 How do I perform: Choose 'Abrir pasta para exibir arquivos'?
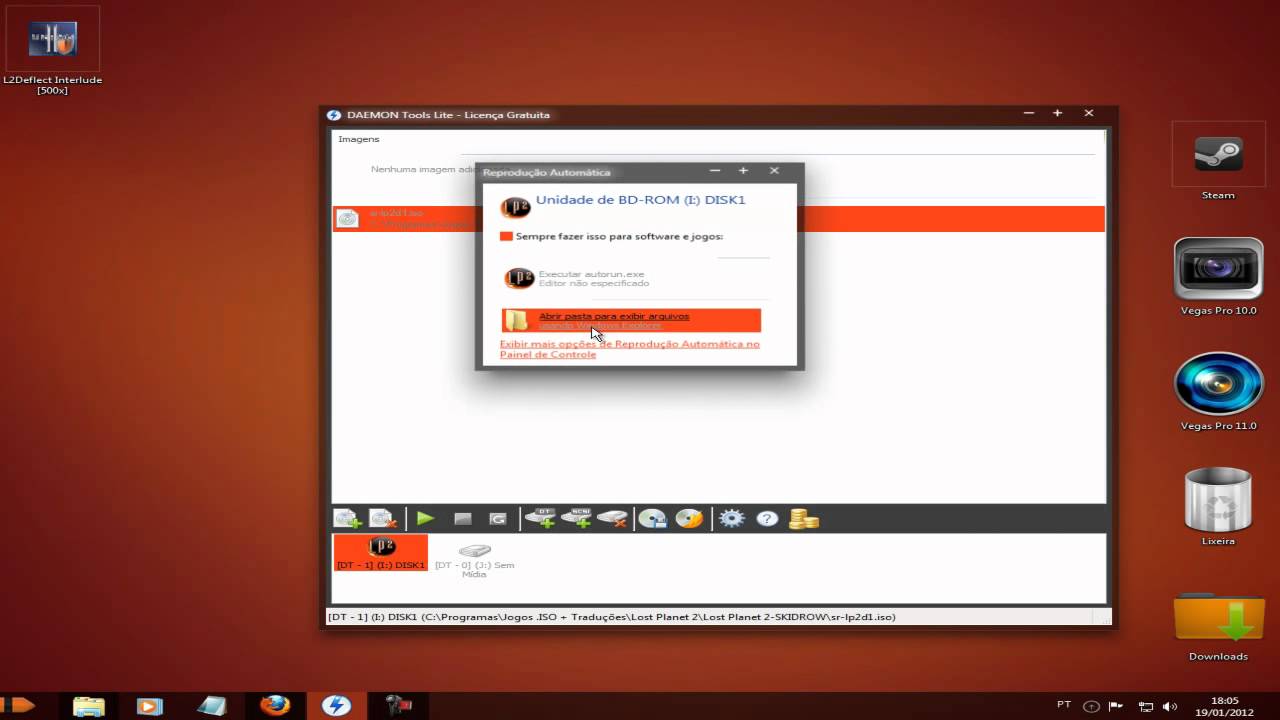click(x=631, y=320)
